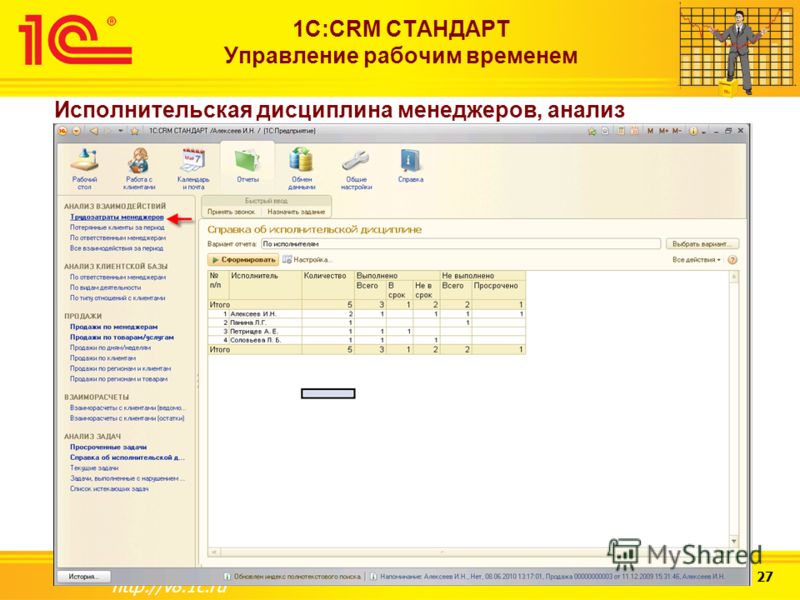
Task: Open the Календарь и почта section
Action: coord(193,168)
